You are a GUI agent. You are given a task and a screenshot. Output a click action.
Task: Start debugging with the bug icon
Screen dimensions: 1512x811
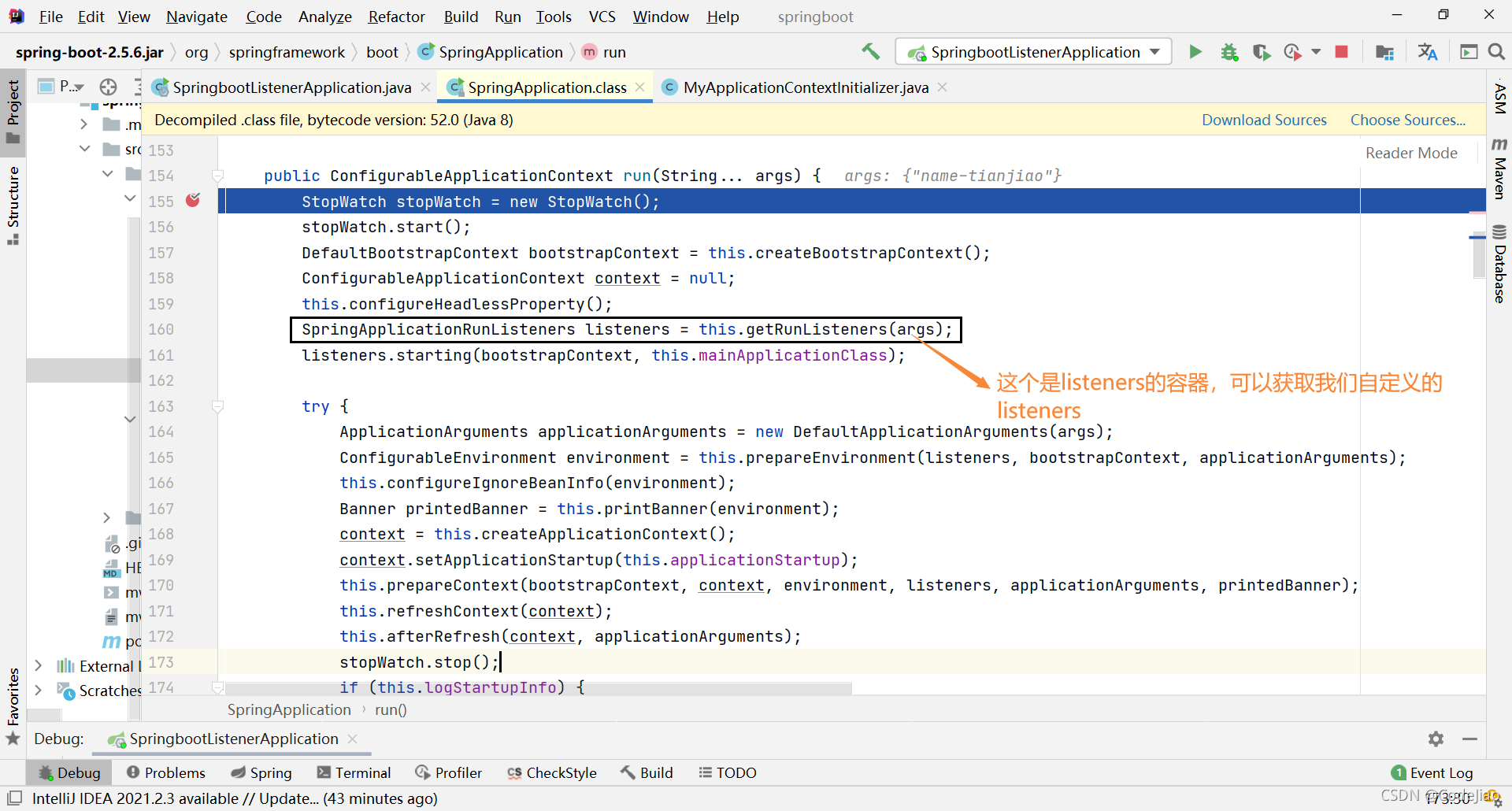click(x=1229, y=52)
